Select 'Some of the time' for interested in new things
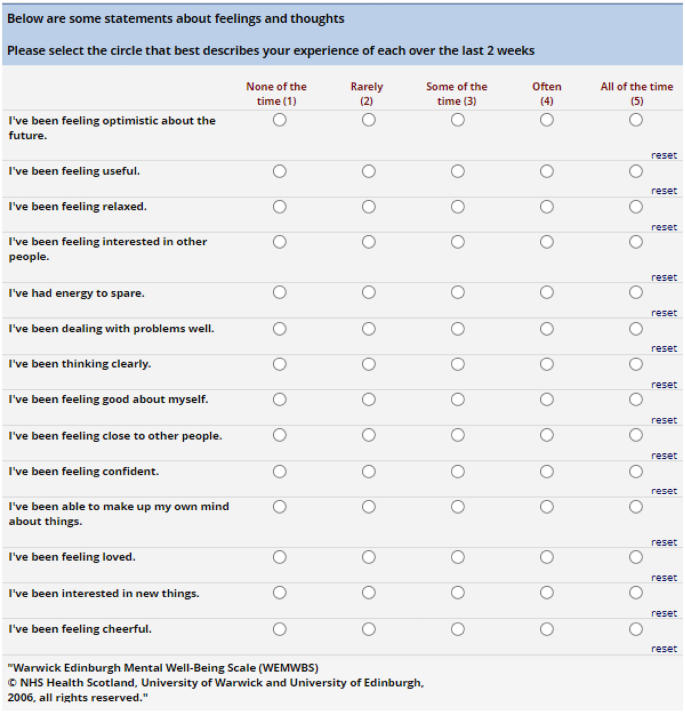 [457, 593]
